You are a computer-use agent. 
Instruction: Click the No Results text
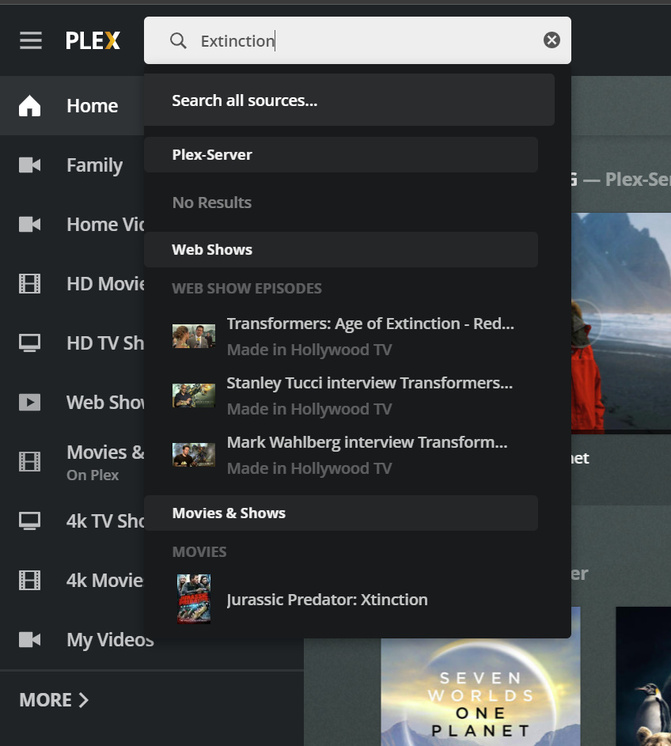pos(212,203)
